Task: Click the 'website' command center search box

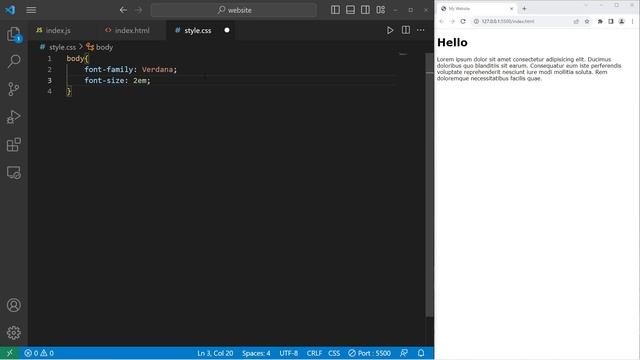Action: [x=234, y=10]
